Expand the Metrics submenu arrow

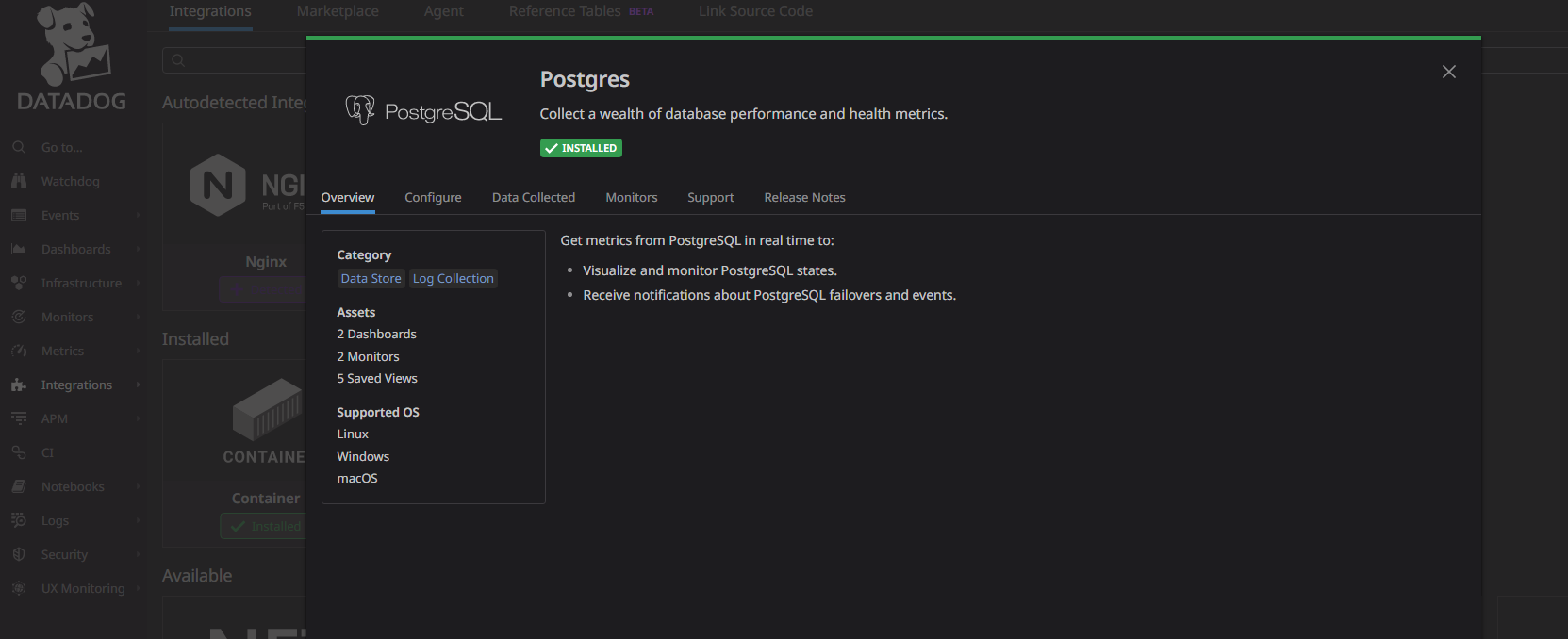(x=139, y=351)
